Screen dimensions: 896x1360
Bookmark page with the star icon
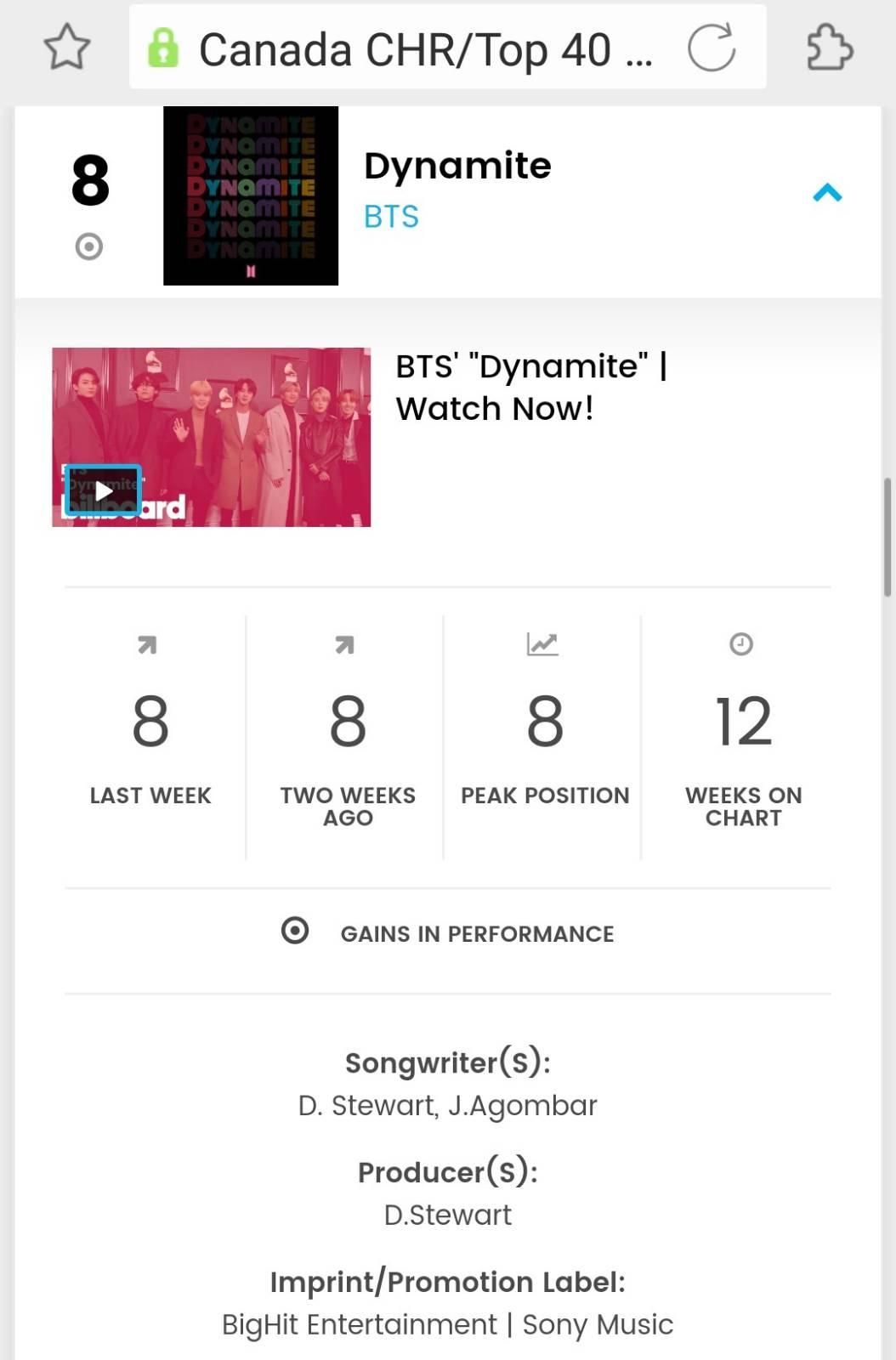click(x=67, y=47)
